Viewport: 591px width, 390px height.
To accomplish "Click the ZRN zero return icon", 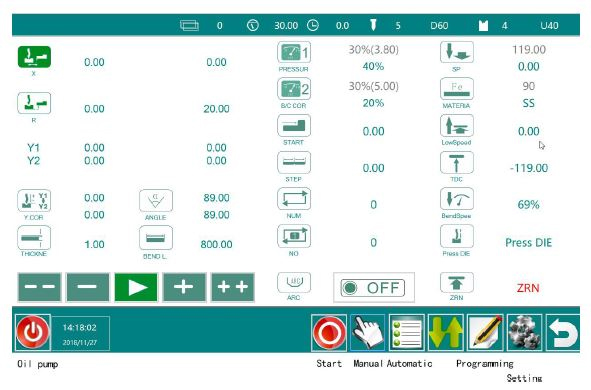I will point(457,282).
